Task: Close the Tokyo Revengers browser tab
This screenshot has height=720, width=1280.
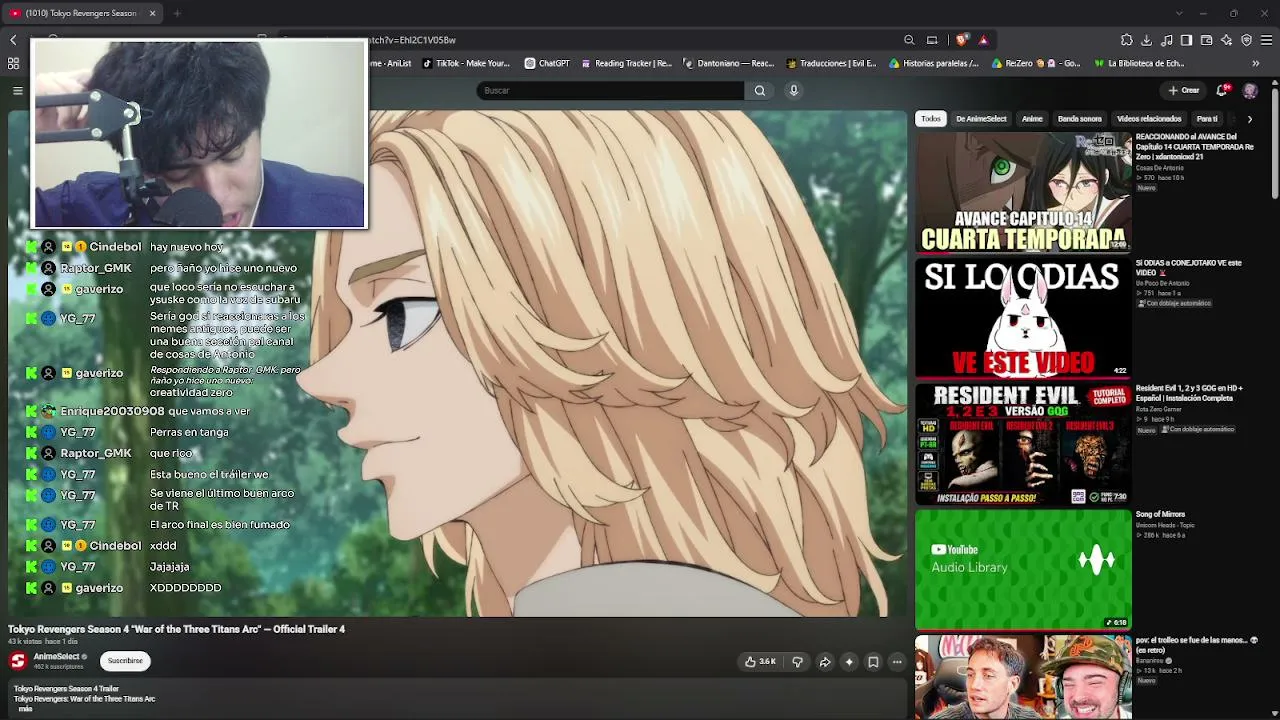Action: pyautogui.click(x=152, y=13)
